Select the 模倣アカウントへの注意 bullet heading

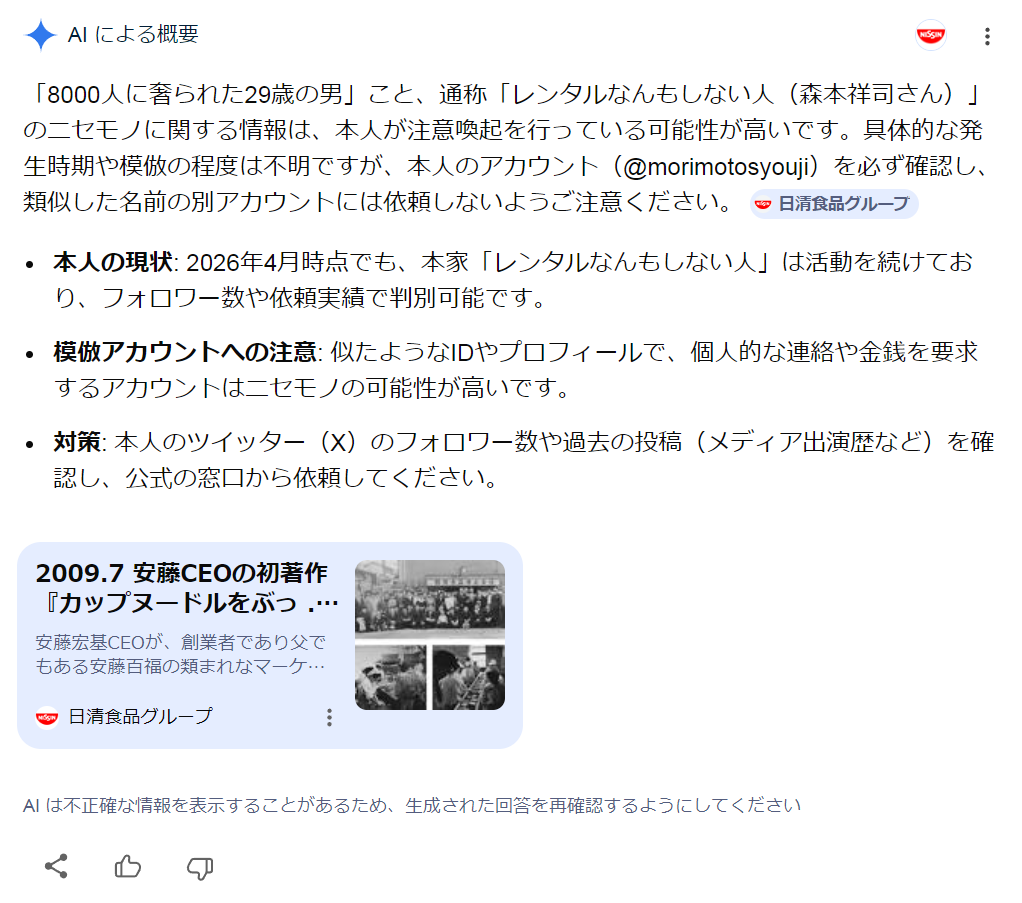[185, 352]
